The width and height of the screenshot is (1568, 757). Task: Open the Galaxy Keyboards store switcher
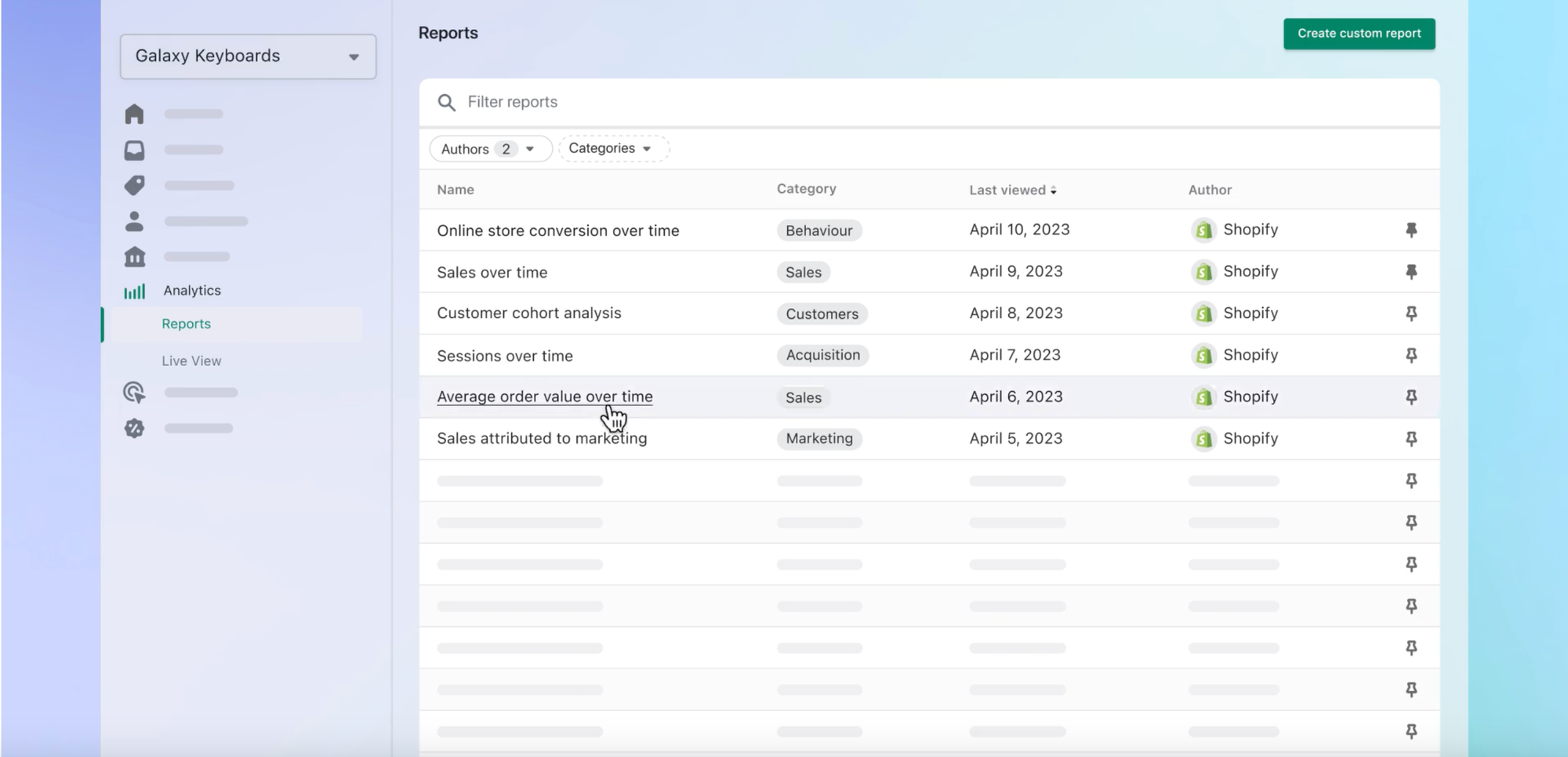point(248,56)
